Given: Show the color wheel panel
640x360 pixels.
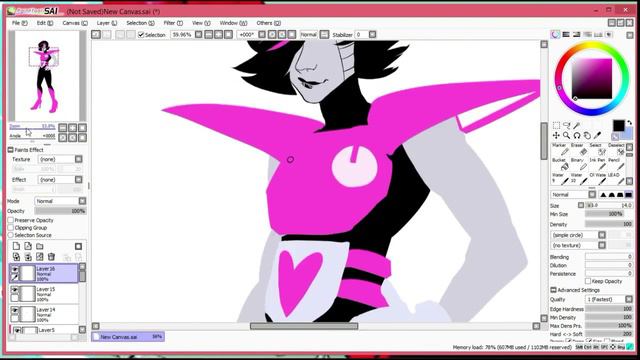Looking at the screenshot, I should coord(555,35).
